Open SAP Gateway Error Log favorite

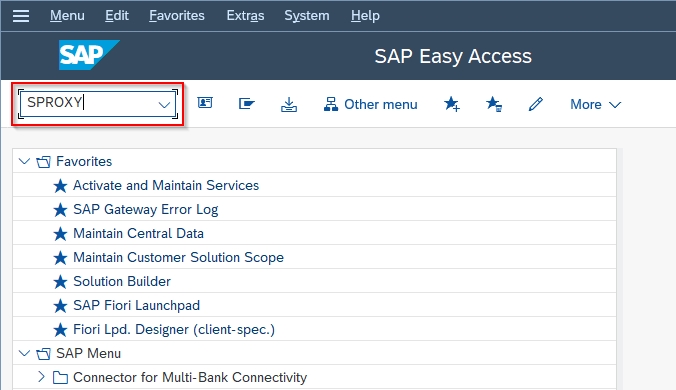click(x=145, y=209)
